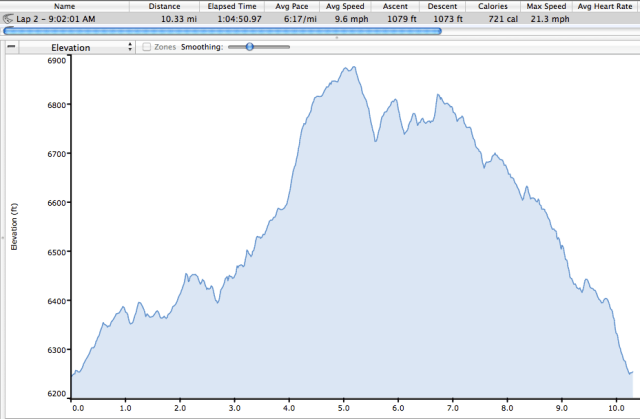640x419 pixels.
Task: Sort laps by the Ascent column
Action: click(396, 6)
